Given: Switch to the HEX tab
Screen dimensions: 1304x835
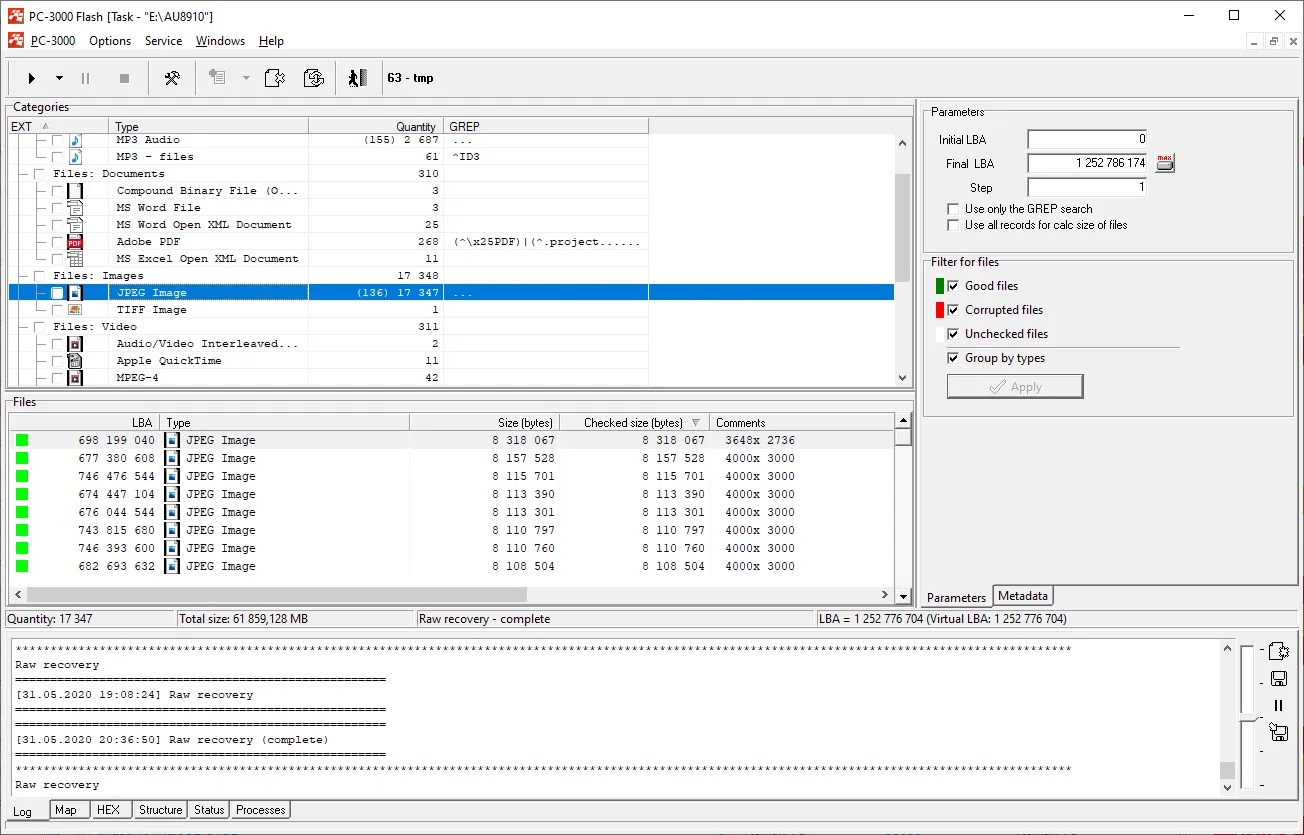Looking at the screenshot, I should coord(108,810).
